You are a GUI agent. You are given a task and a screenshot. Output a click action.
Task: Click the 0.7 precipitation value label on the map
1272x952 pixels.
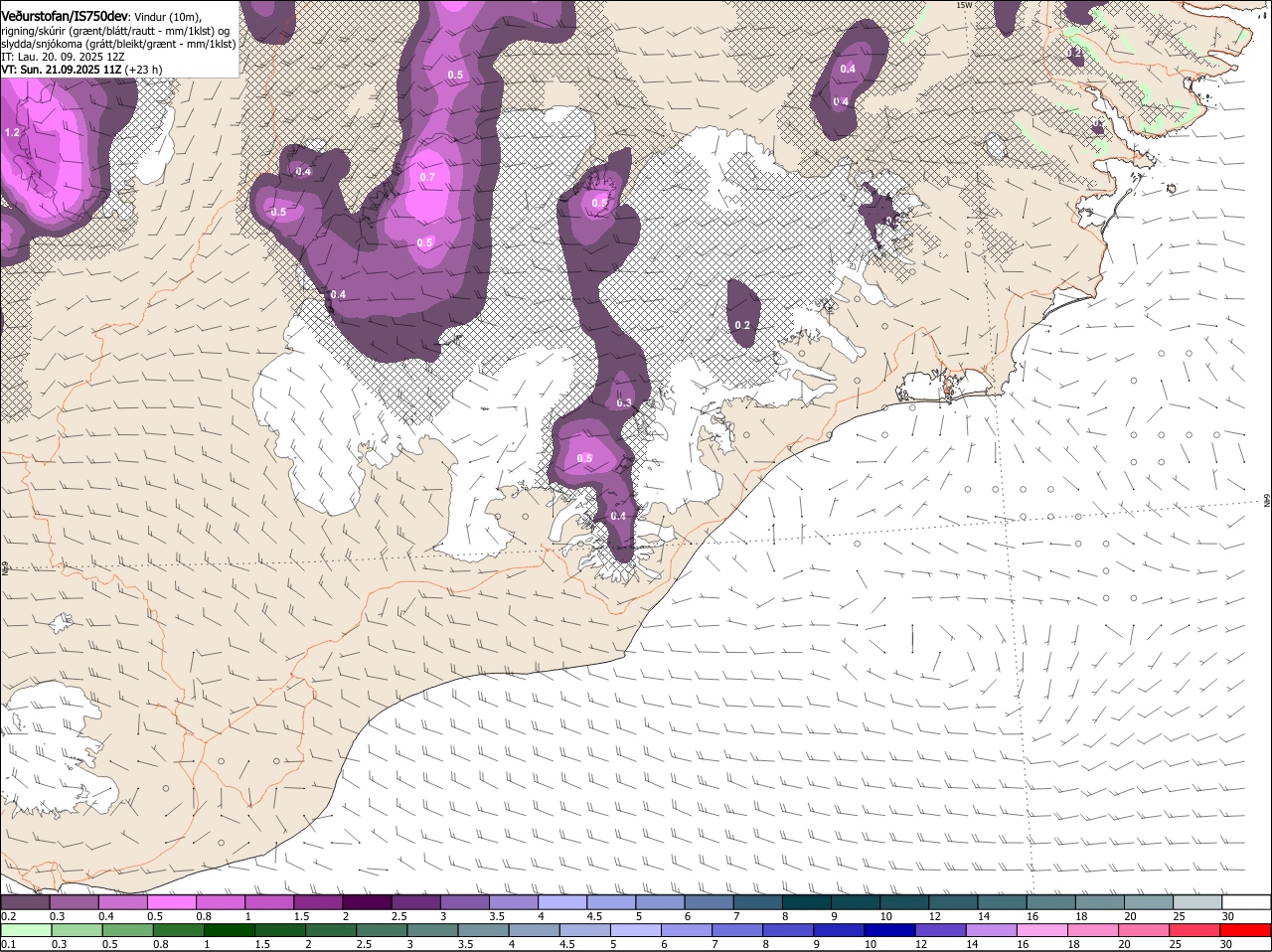click(x=427, y=177)
